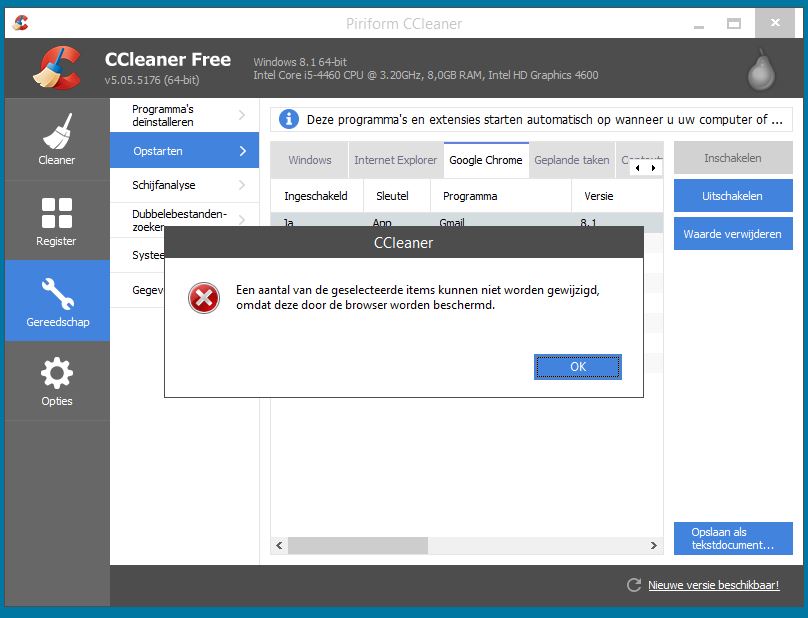808x618 pixels.
Task: Switch to the Google Chrome tab
Action: [x=486, y=160]
